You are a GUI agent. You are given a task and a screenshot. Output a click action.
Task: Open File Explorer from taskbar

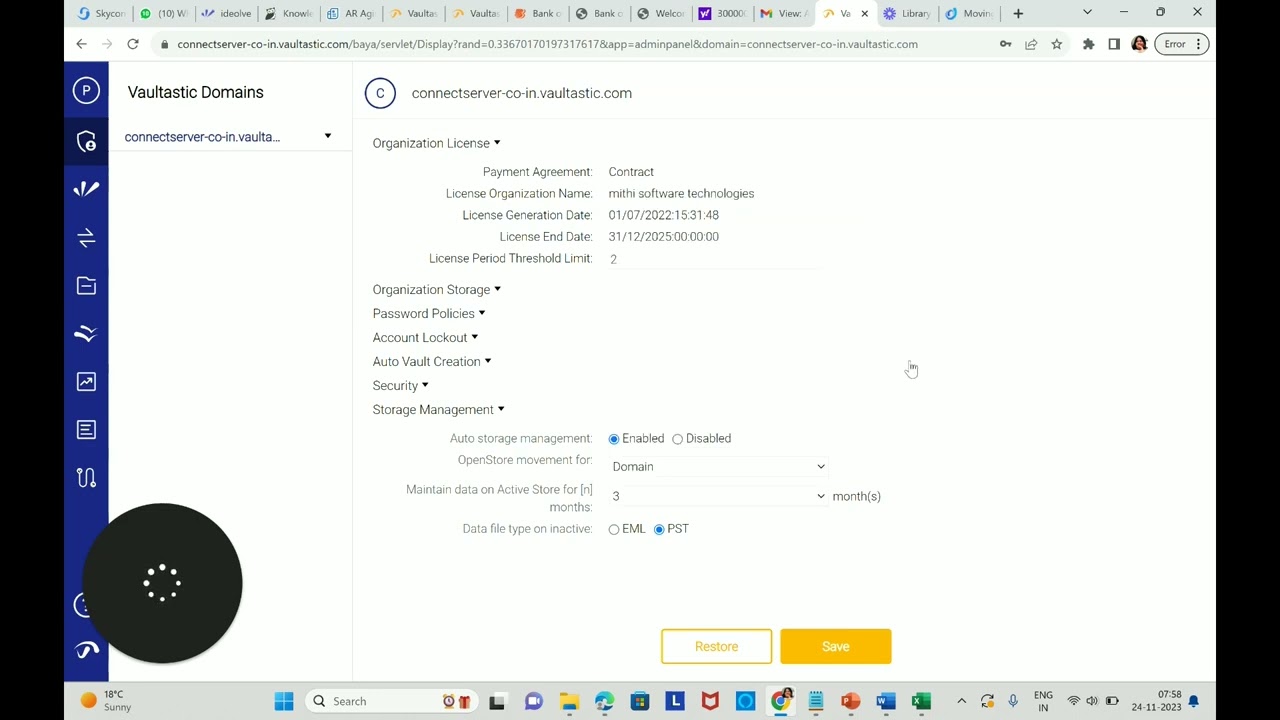569,701
